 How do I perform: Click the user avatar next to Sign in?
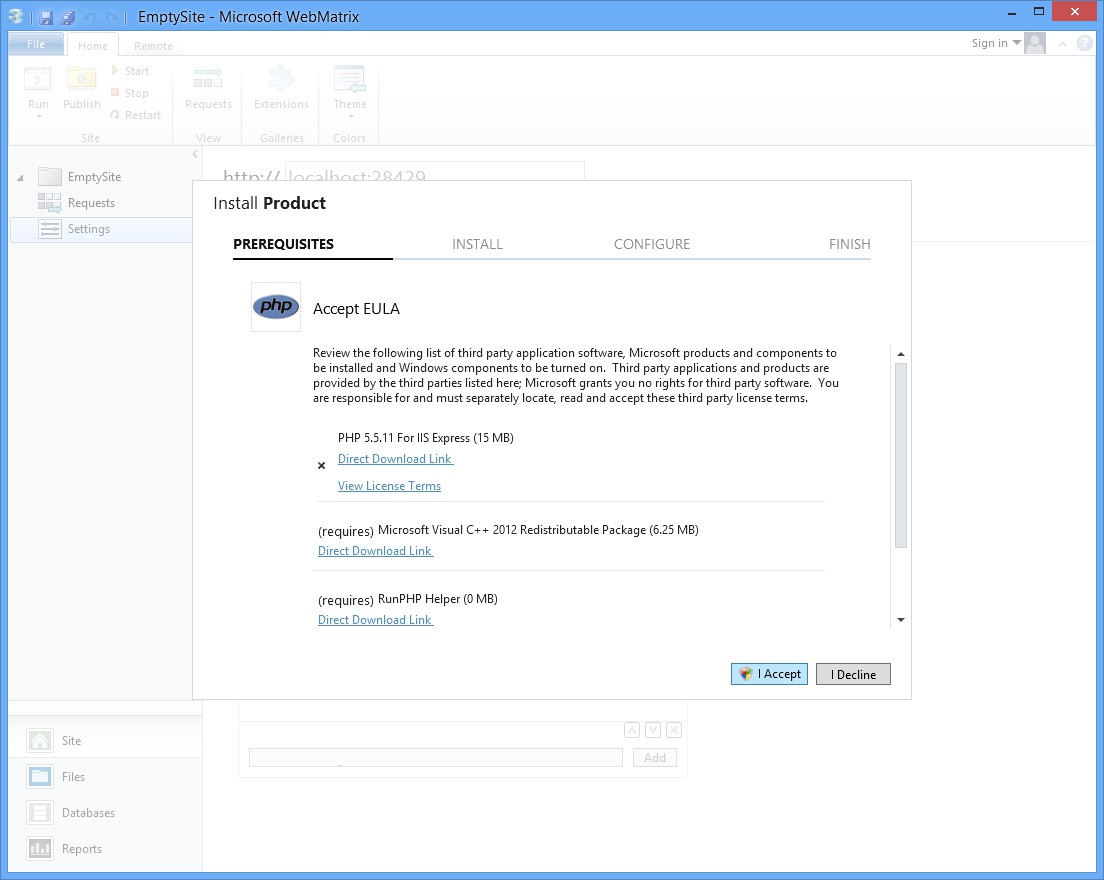(x=1034, y=44)
